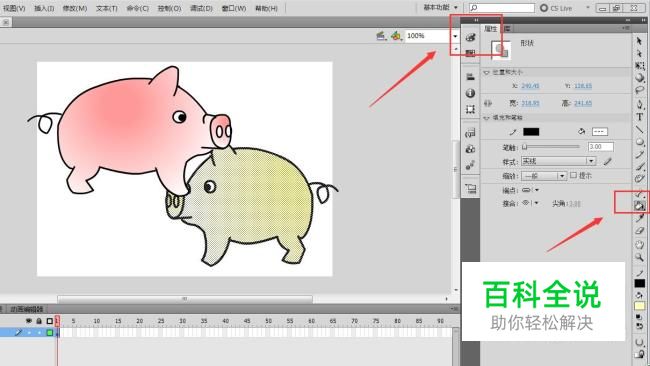Select the Selection (arrow) tool
Screen dimensions: 650x366
639,41
